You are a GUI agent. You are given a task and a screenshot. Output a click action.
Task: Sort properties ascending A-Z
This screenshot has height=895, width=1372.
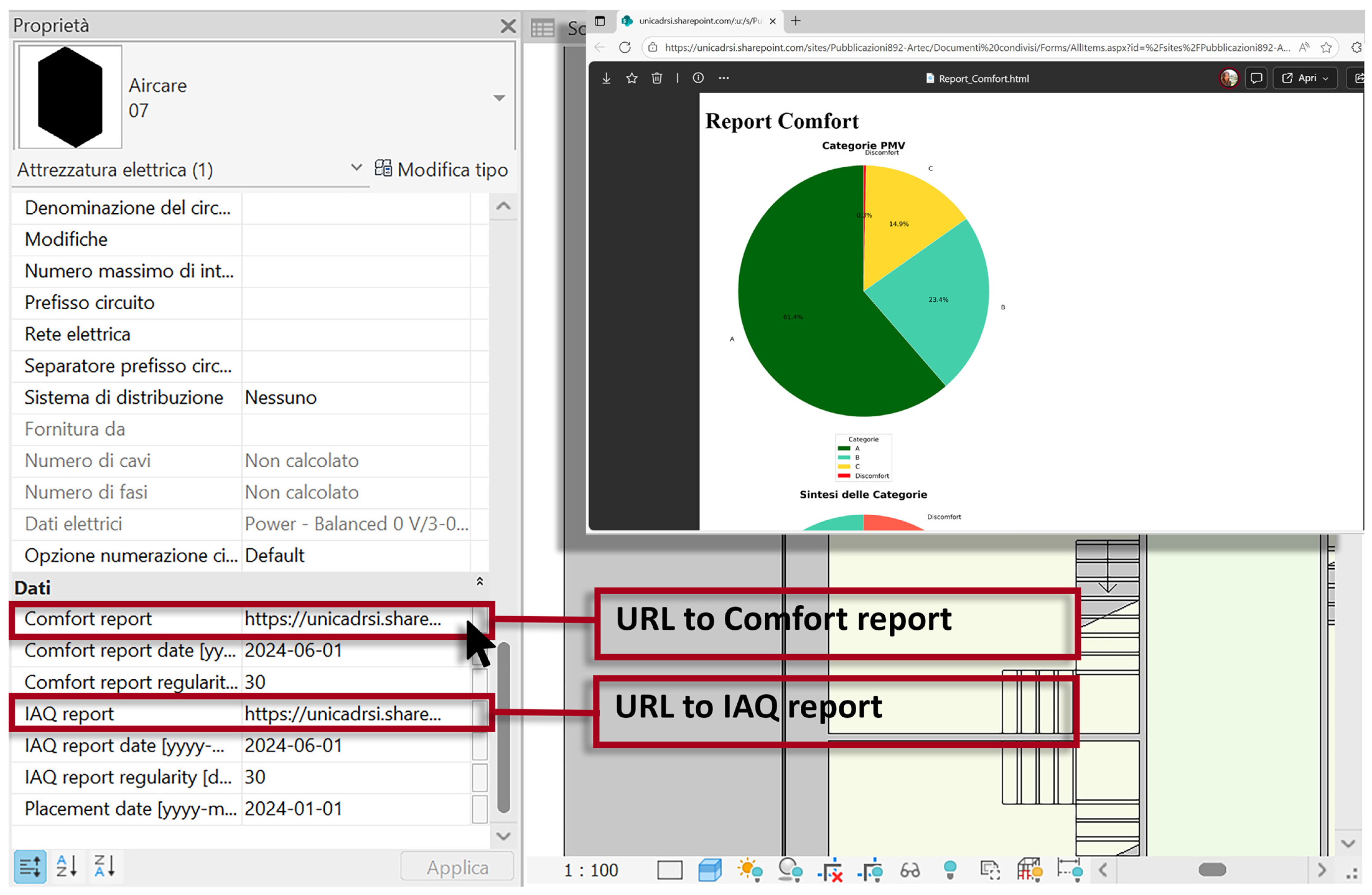[67, 866]
